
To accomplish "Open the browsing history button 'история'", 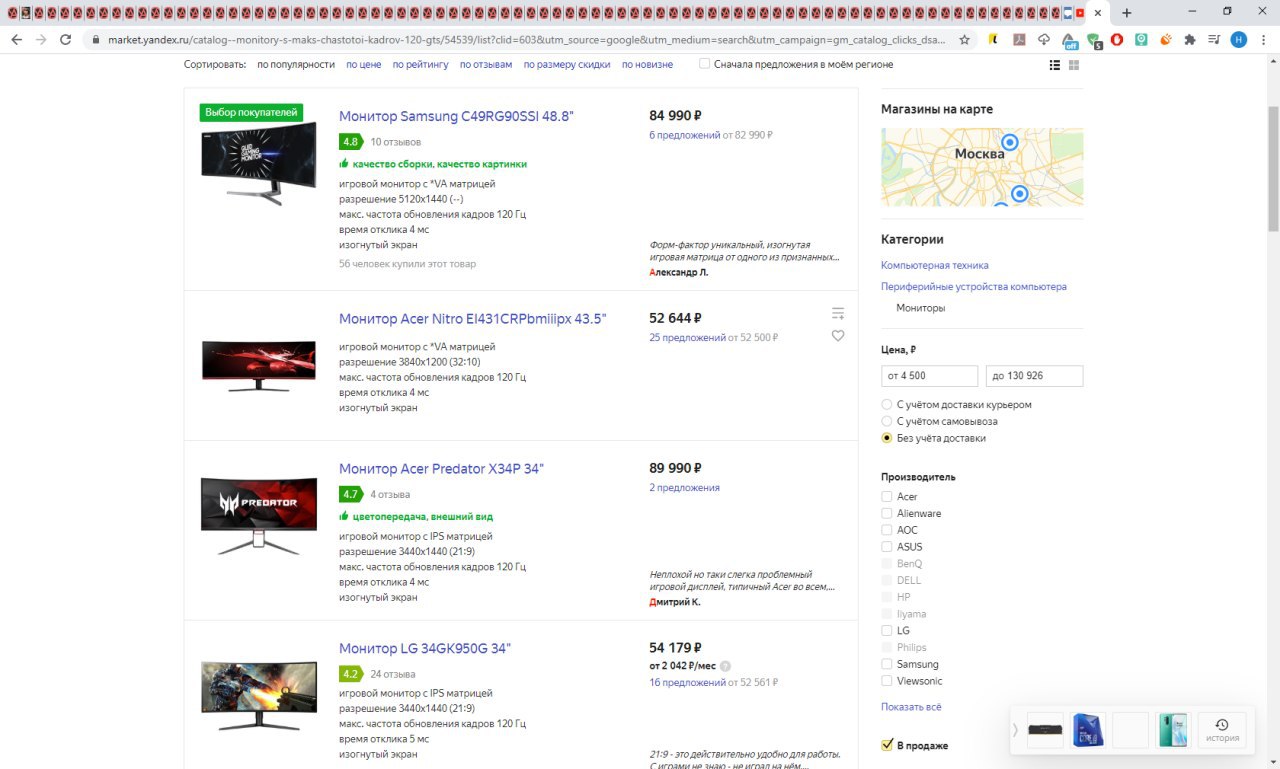I will [1221, 730].
